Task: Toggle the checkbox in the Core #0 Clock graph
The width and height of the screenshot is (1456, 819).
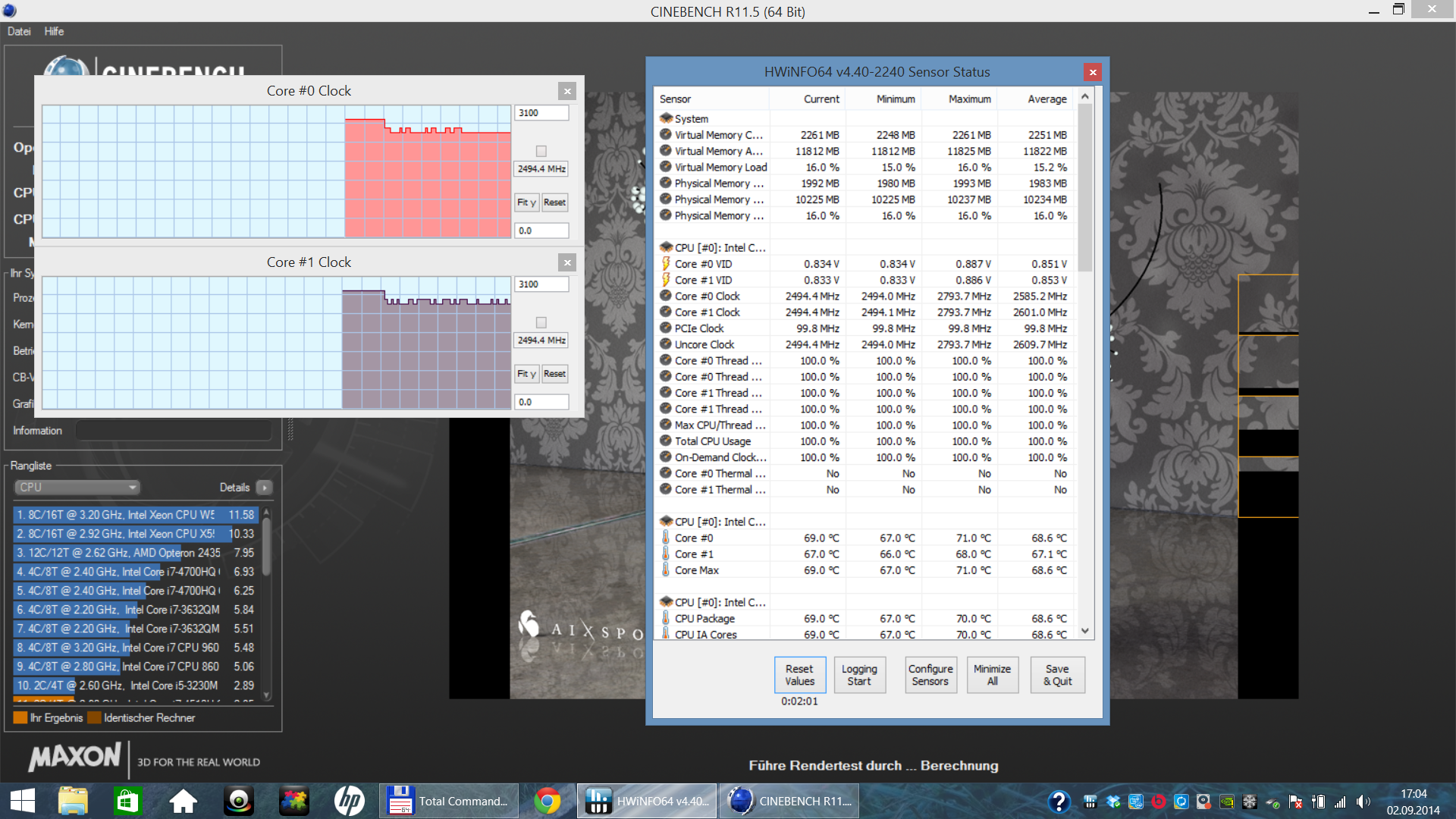Action: pyautogui.click(x=541, y=151)
